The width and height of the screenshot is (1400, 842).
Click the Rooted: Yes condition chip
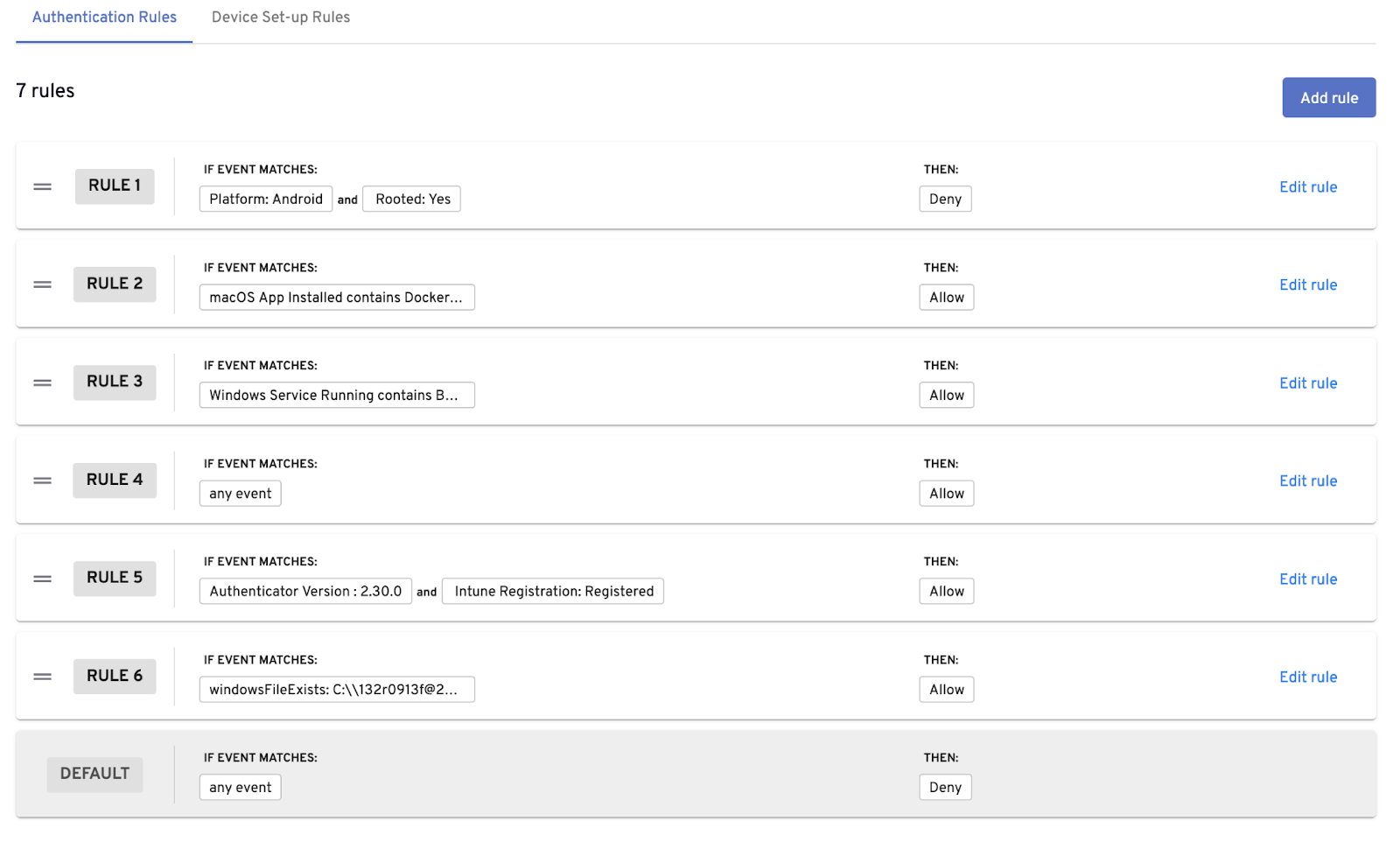tap(412, 200)
